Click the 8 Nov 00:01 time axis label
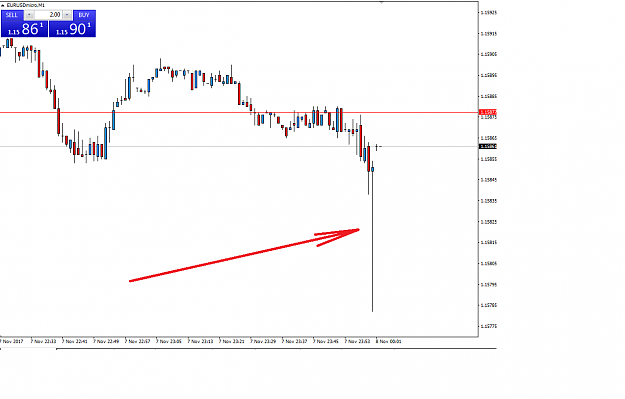 click(389, 342)
